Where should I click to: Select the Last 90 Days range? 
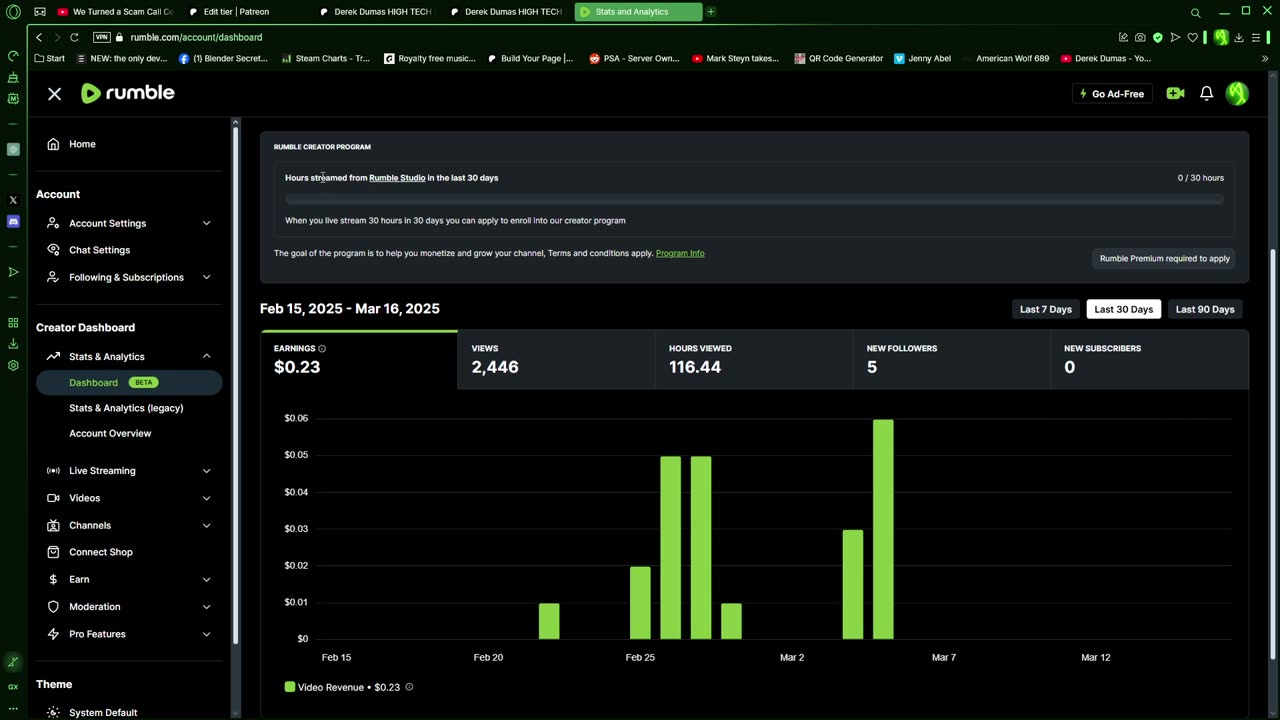pyautogui.click(x=1205, y=309)
